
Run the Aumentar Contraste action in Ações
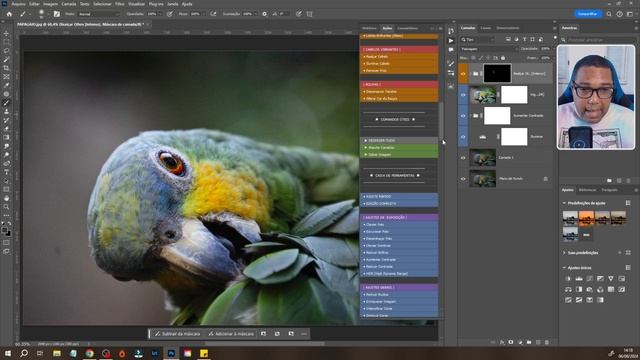click(399, 260)
